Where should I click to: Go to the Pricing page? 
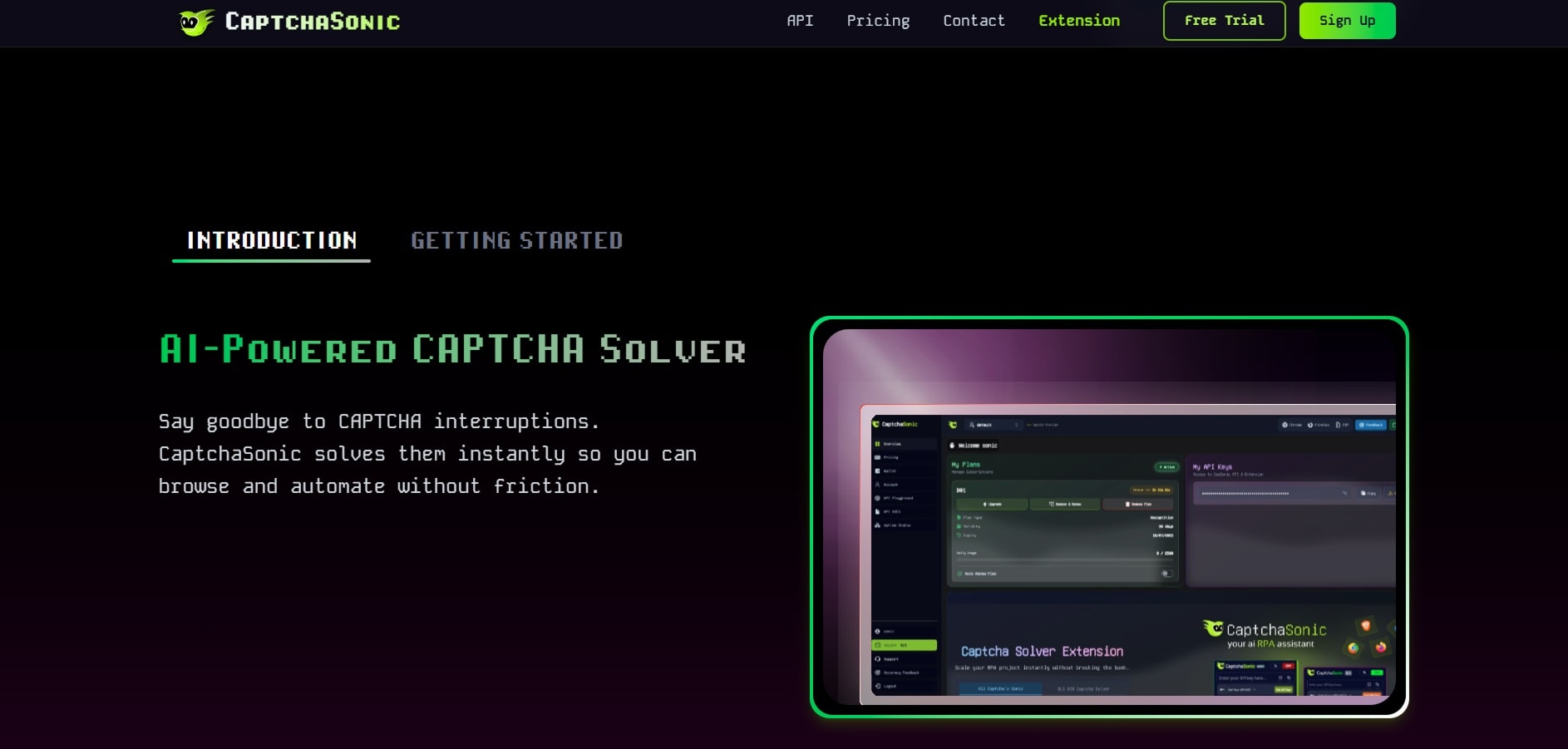(878, 21)
